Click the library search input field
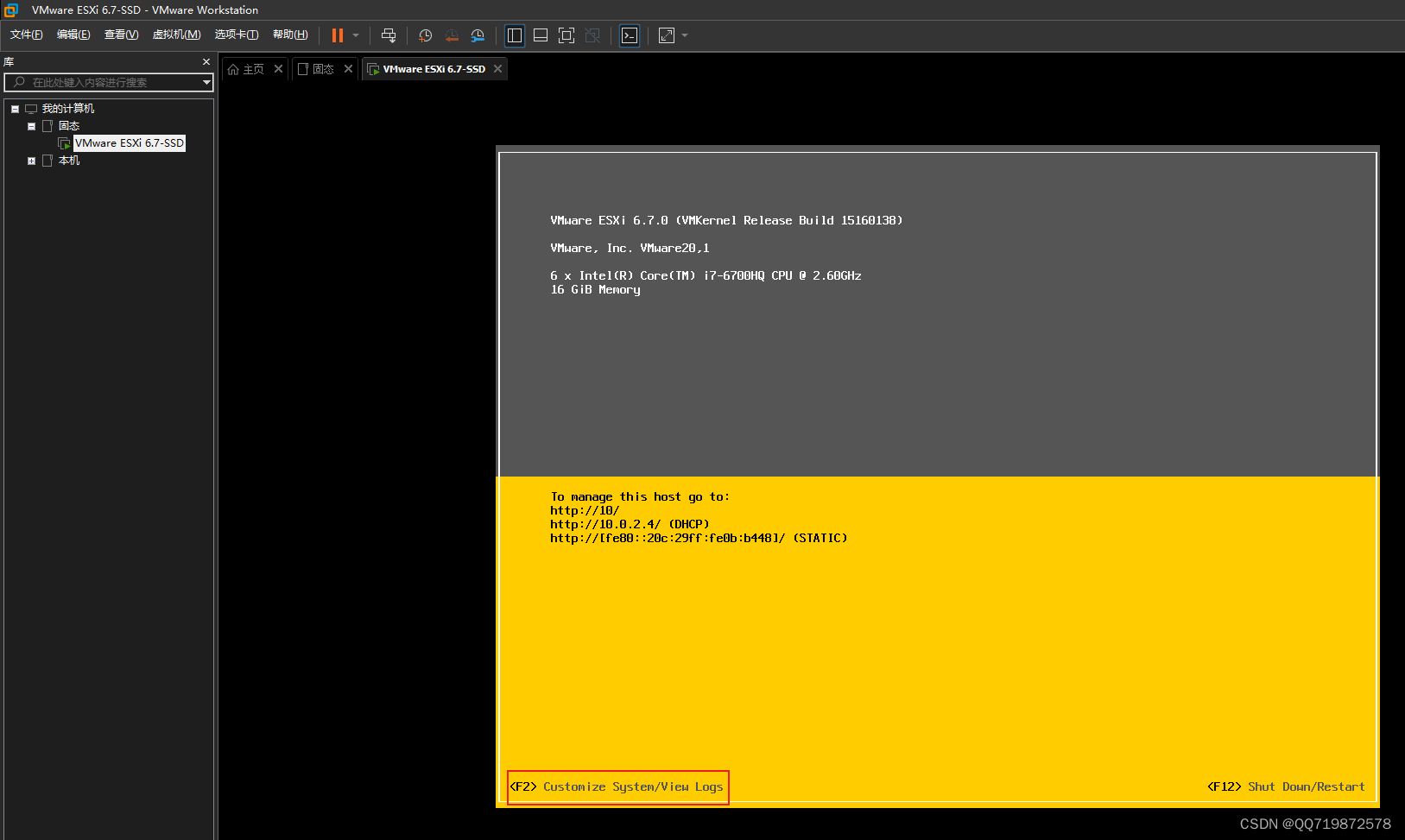Screen dimensions: 1405x840 point(109,82)
